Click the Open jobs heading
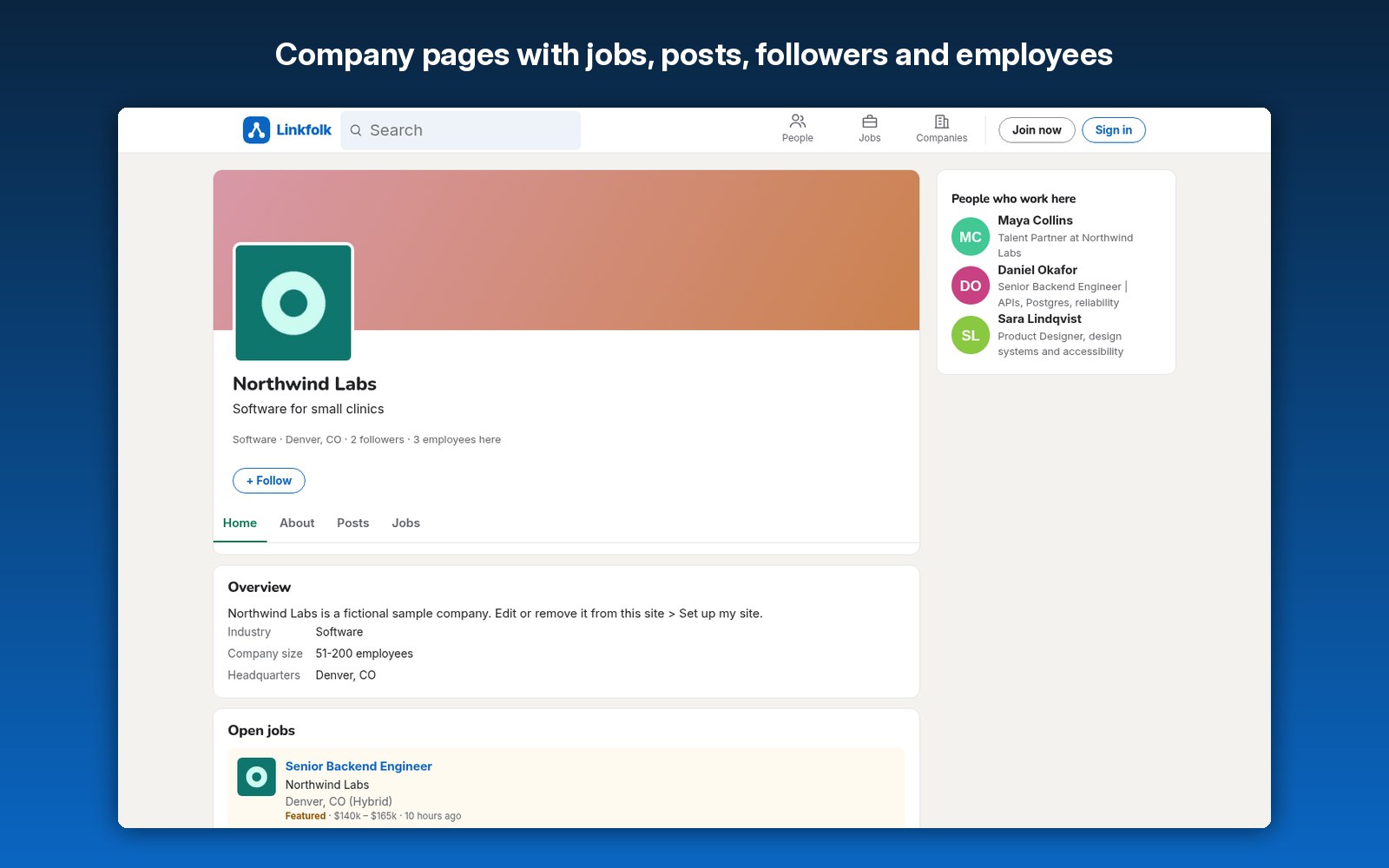The width and height of the screenshot is (1389, 868). click(261, 731)
